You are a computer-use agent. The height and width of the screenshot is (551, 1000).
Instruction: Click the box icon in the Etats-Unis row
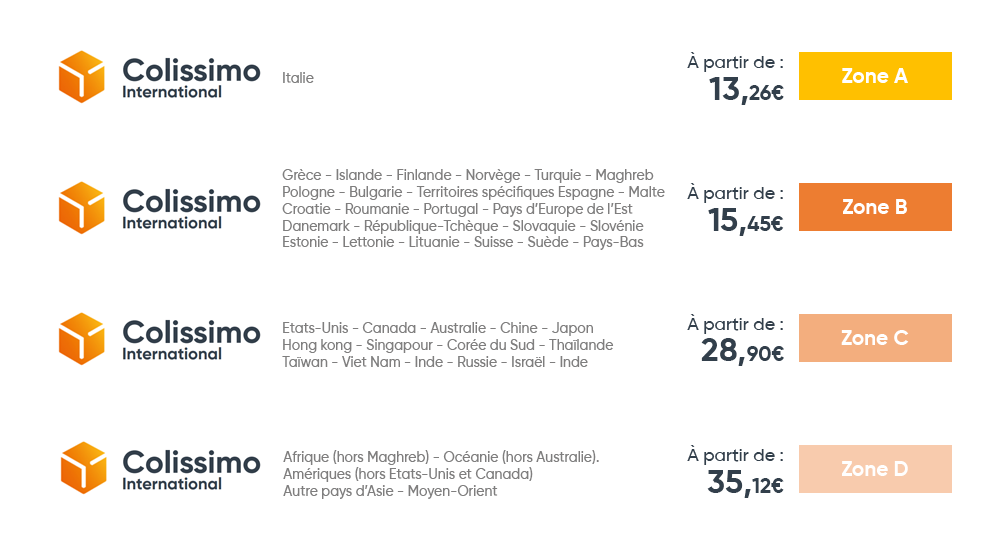[82, 339]
